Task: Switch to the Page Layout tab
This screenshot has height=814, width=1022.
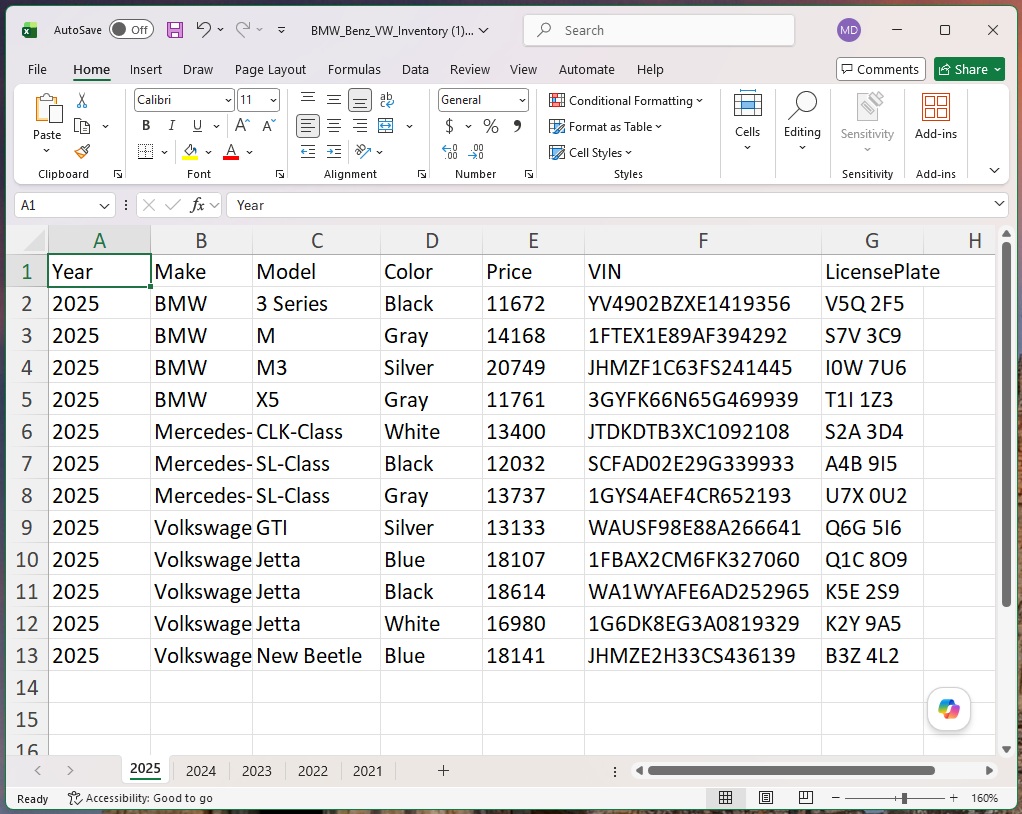Action: [x=270, y=70]
